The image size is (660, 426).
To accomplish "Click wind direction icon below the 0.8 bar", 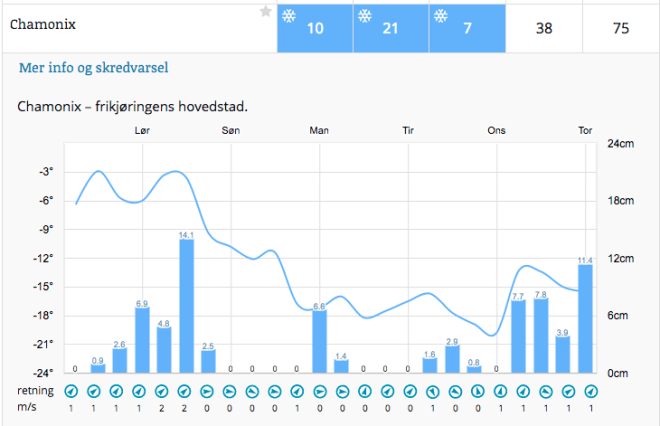I will (478, 391).
